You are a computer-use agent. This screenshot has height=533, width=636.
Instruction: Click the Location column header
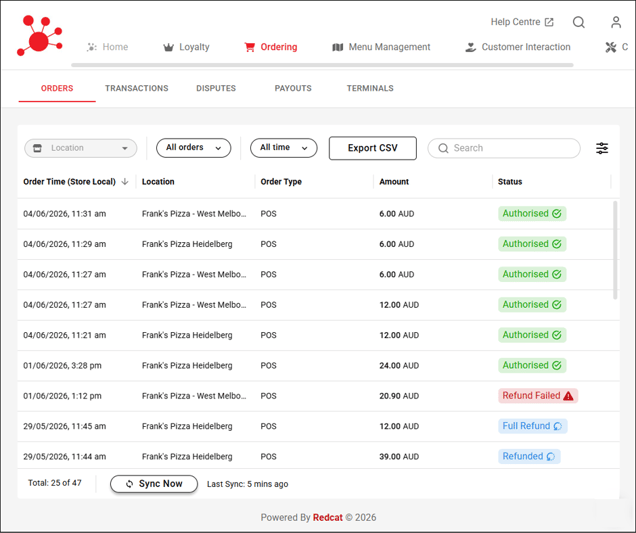tap(158, 181)
